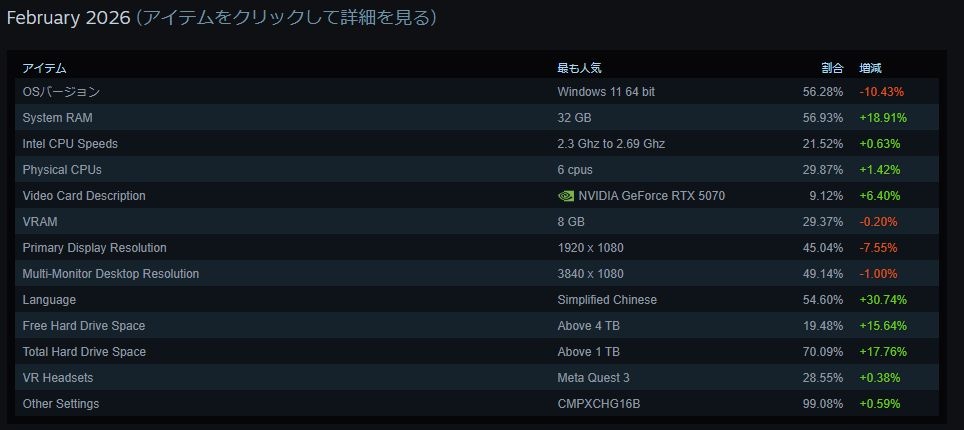Show details for the VRAM row
This screenshot has height=430, width=964.
tap(39, 222)
